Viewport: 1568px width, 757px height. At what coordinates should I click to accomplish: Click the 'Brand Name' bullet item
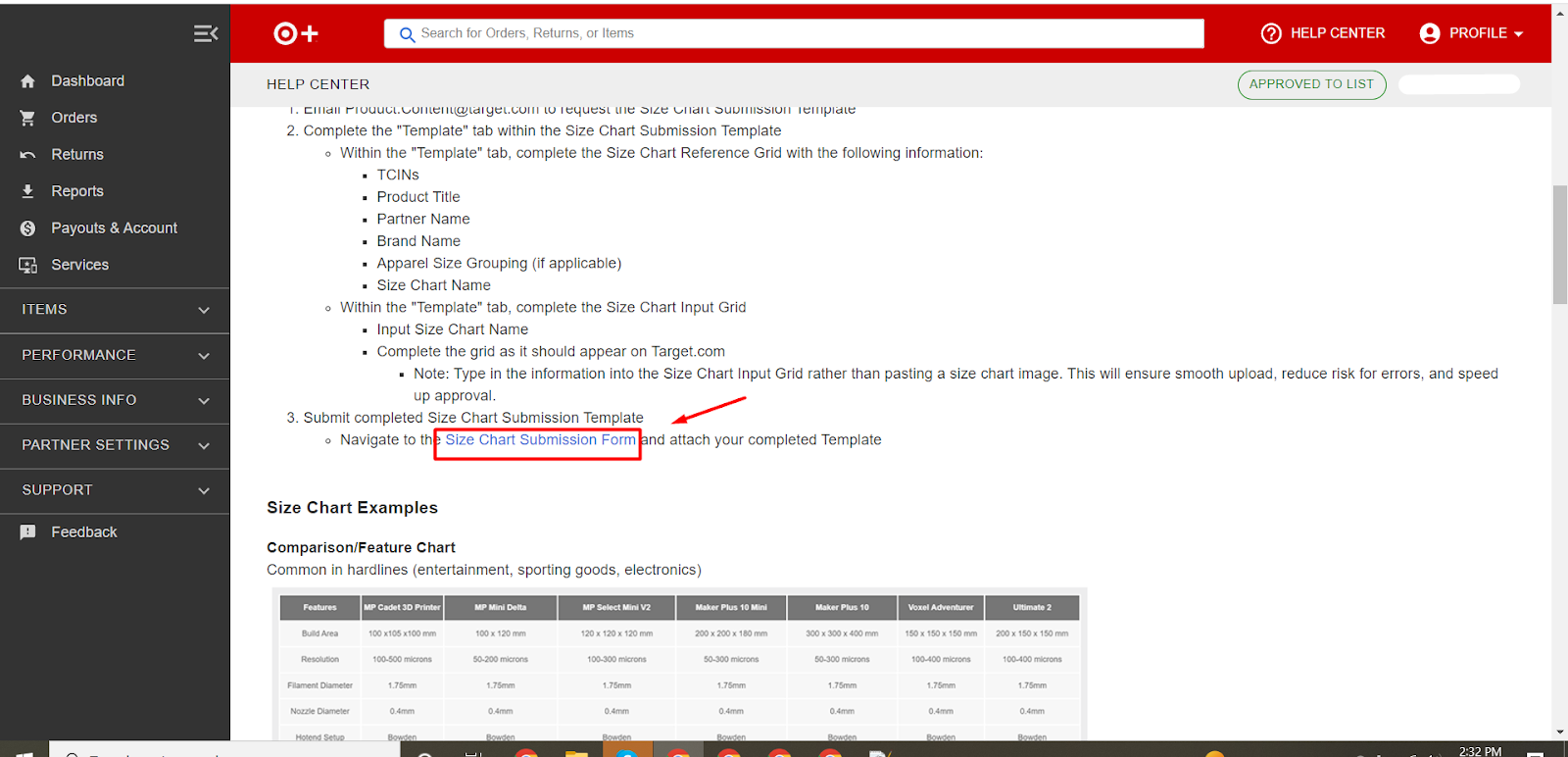[418, 241]
